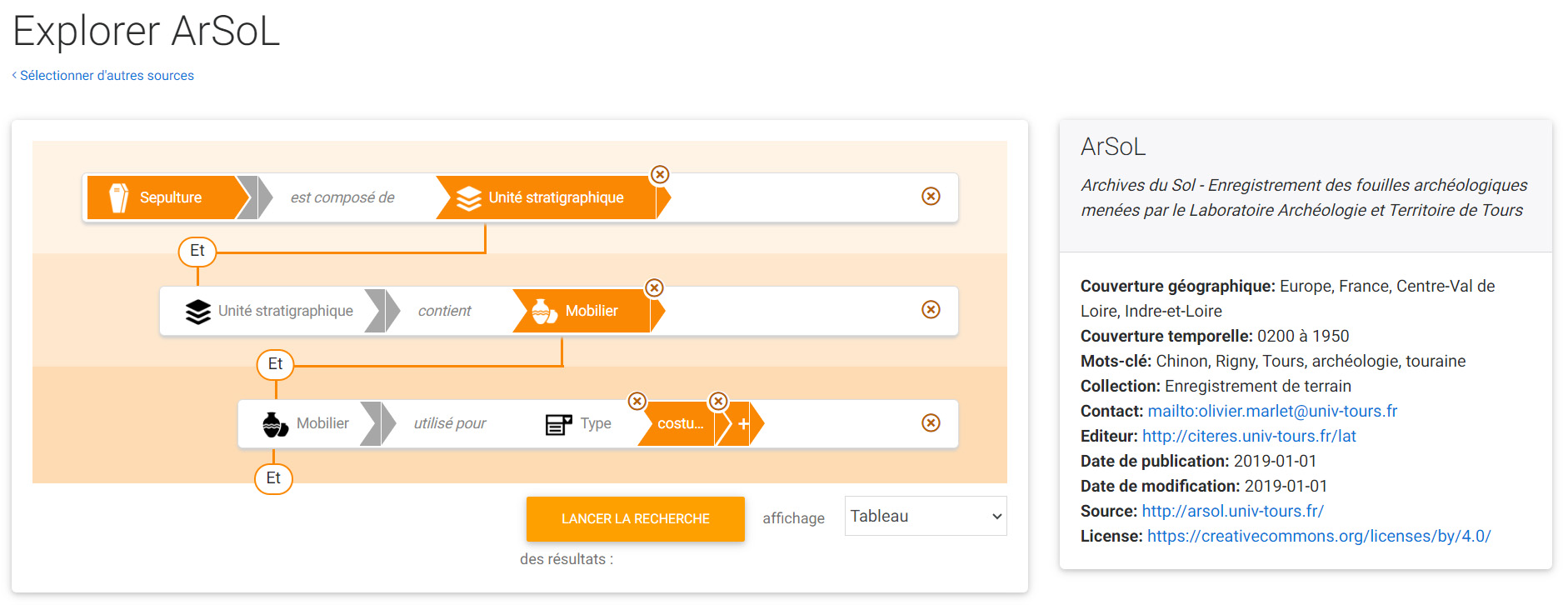Delete the first criteria row

point(931,196)
